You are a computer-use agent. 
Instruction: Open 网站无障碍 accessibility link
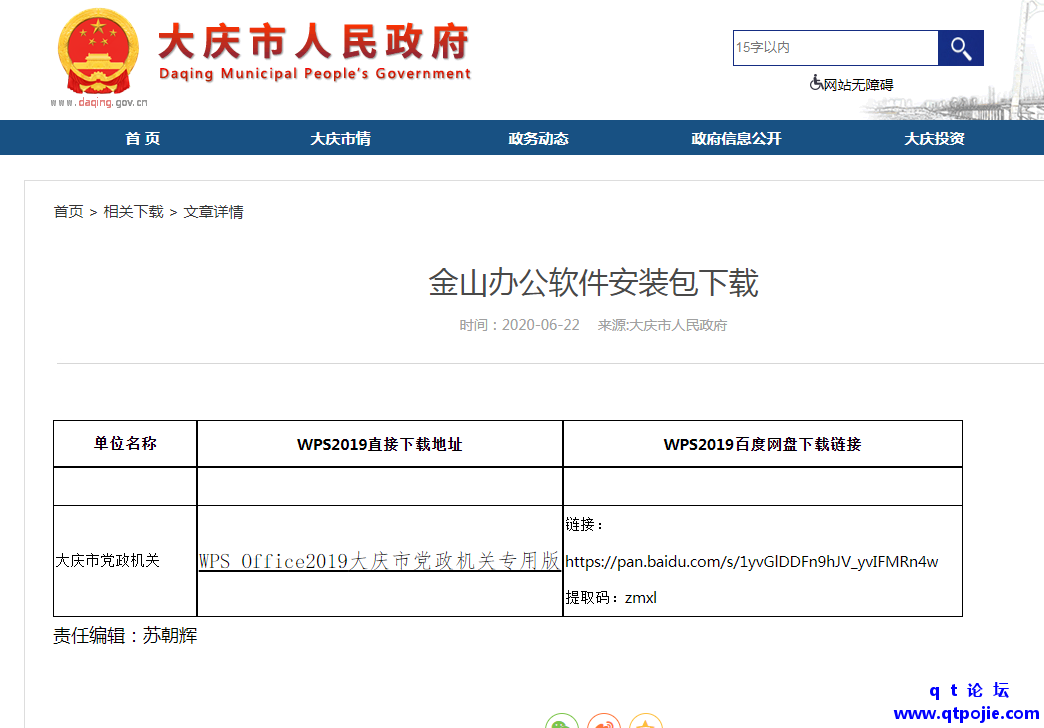click(858, 85)
